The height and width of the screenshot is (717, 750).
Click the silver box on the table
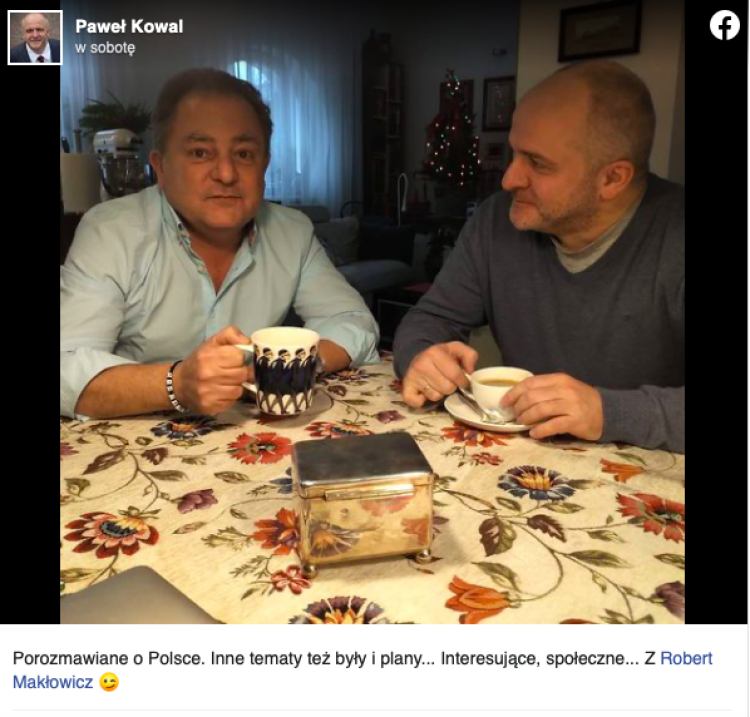363,502
